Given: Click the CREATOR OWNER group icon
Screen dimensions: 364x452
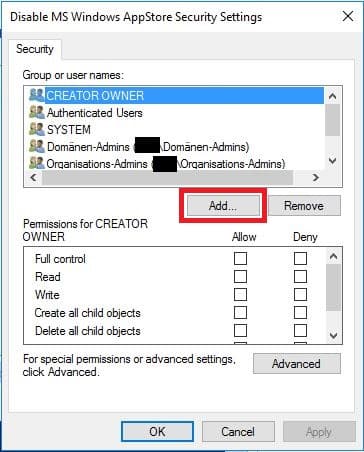Looking at the screenshot, I should point(36,95).
